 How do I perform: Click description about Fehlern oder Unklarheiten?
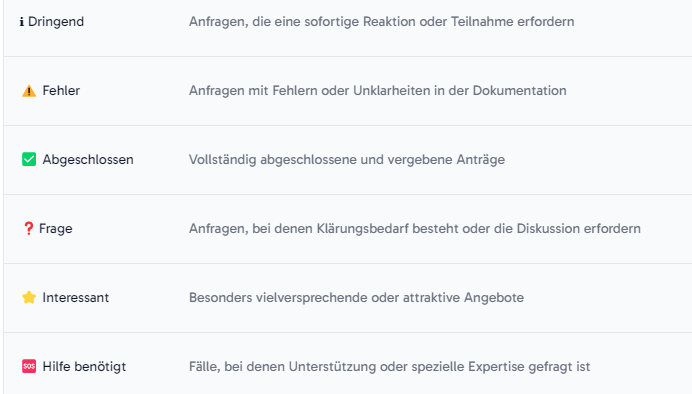[378, 90]
